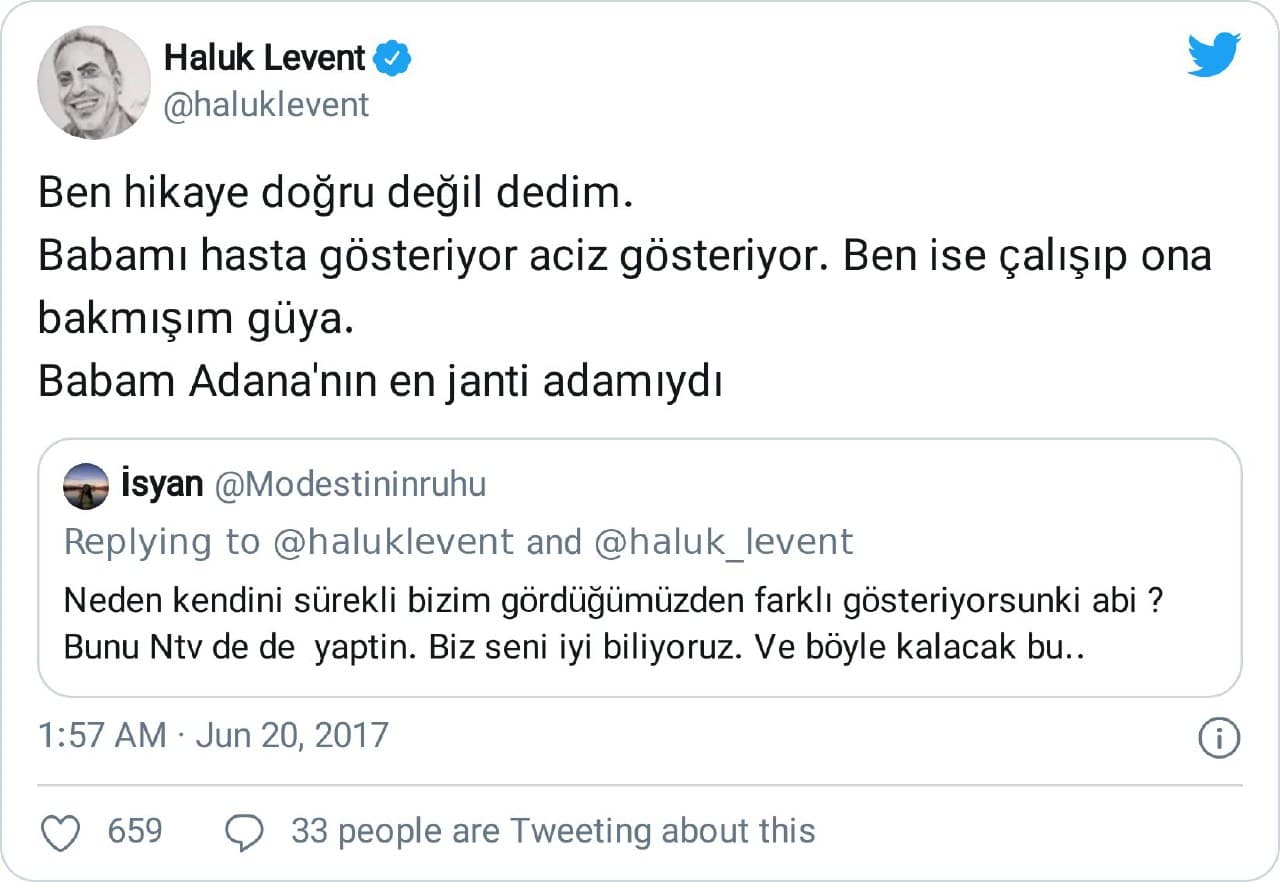Click the 659 likes count

coord(134,831)
